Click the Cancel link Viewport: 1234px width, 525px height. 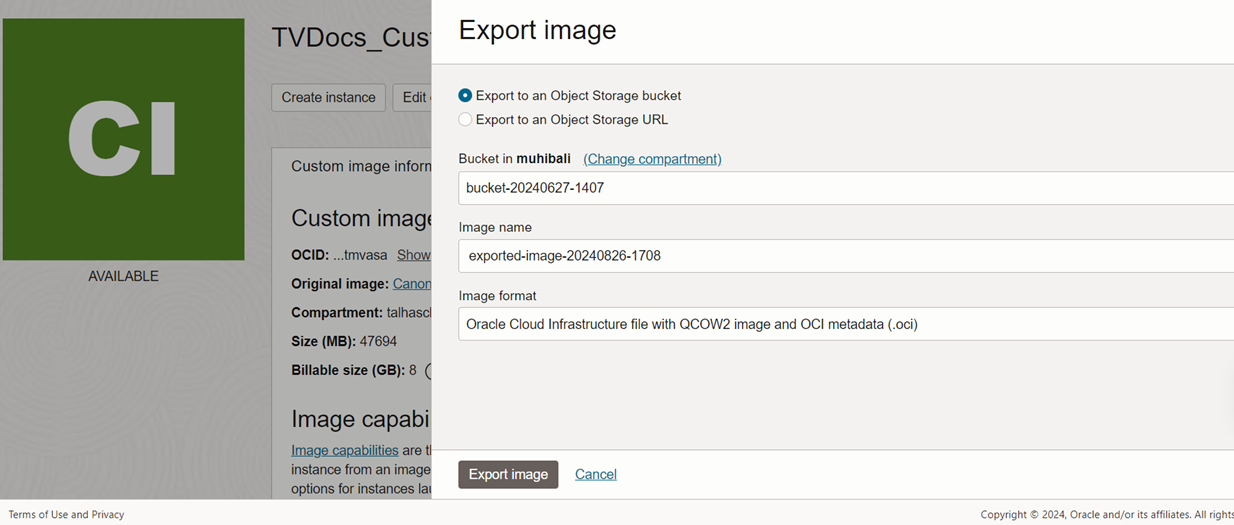595,474
